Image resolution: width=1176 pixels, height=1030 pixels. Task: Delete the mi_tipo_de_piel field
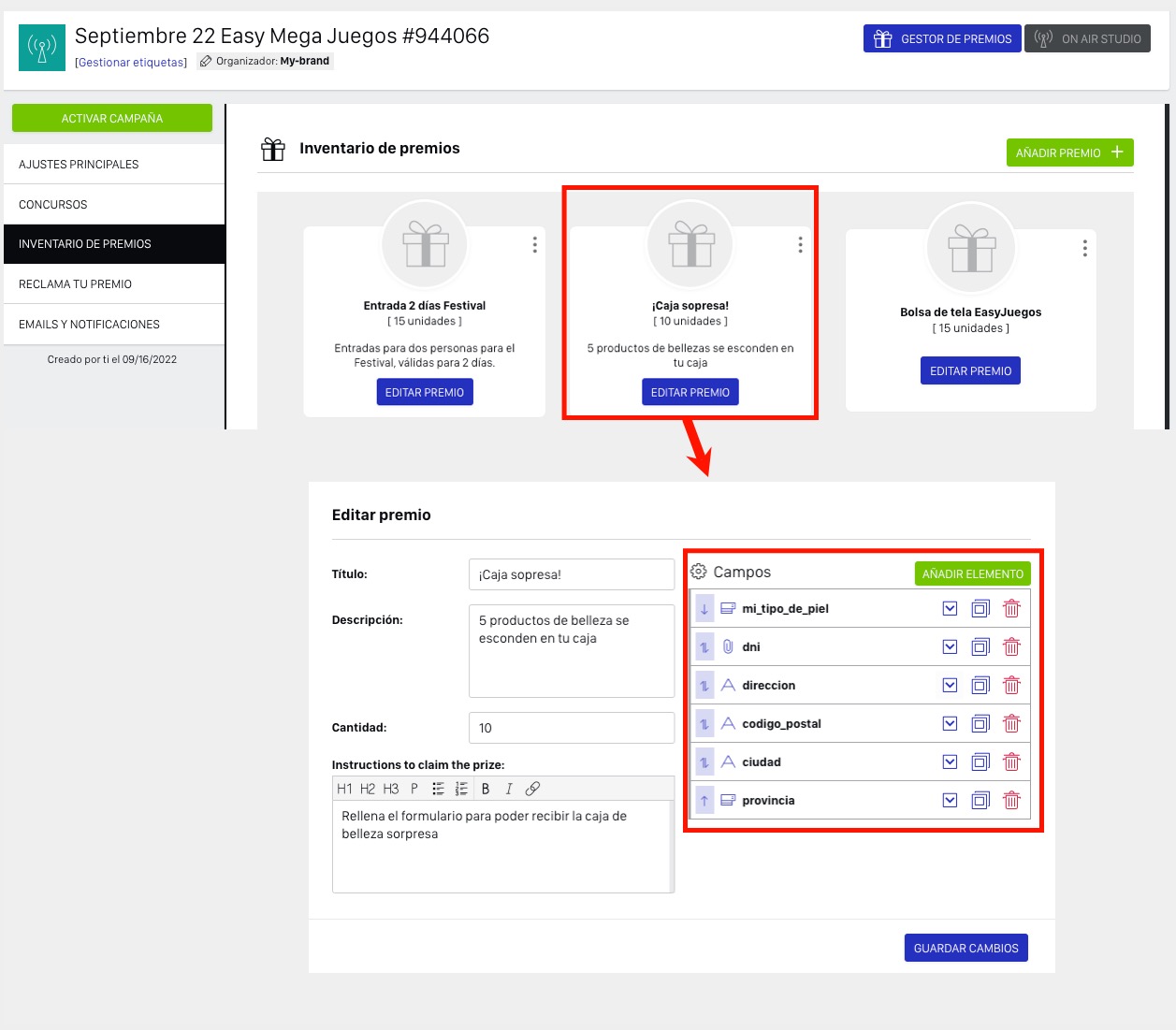click(x=1011, y=609)
